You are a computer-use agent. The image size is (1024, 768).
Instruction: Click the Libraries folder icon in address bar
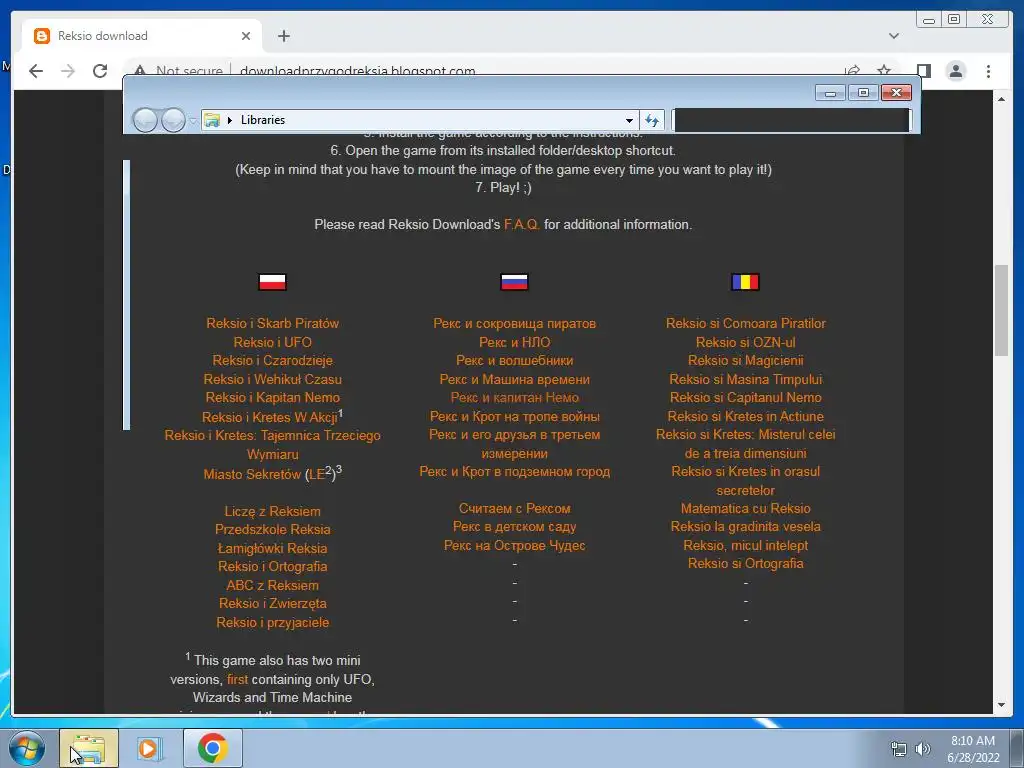[x=212, y=120]
